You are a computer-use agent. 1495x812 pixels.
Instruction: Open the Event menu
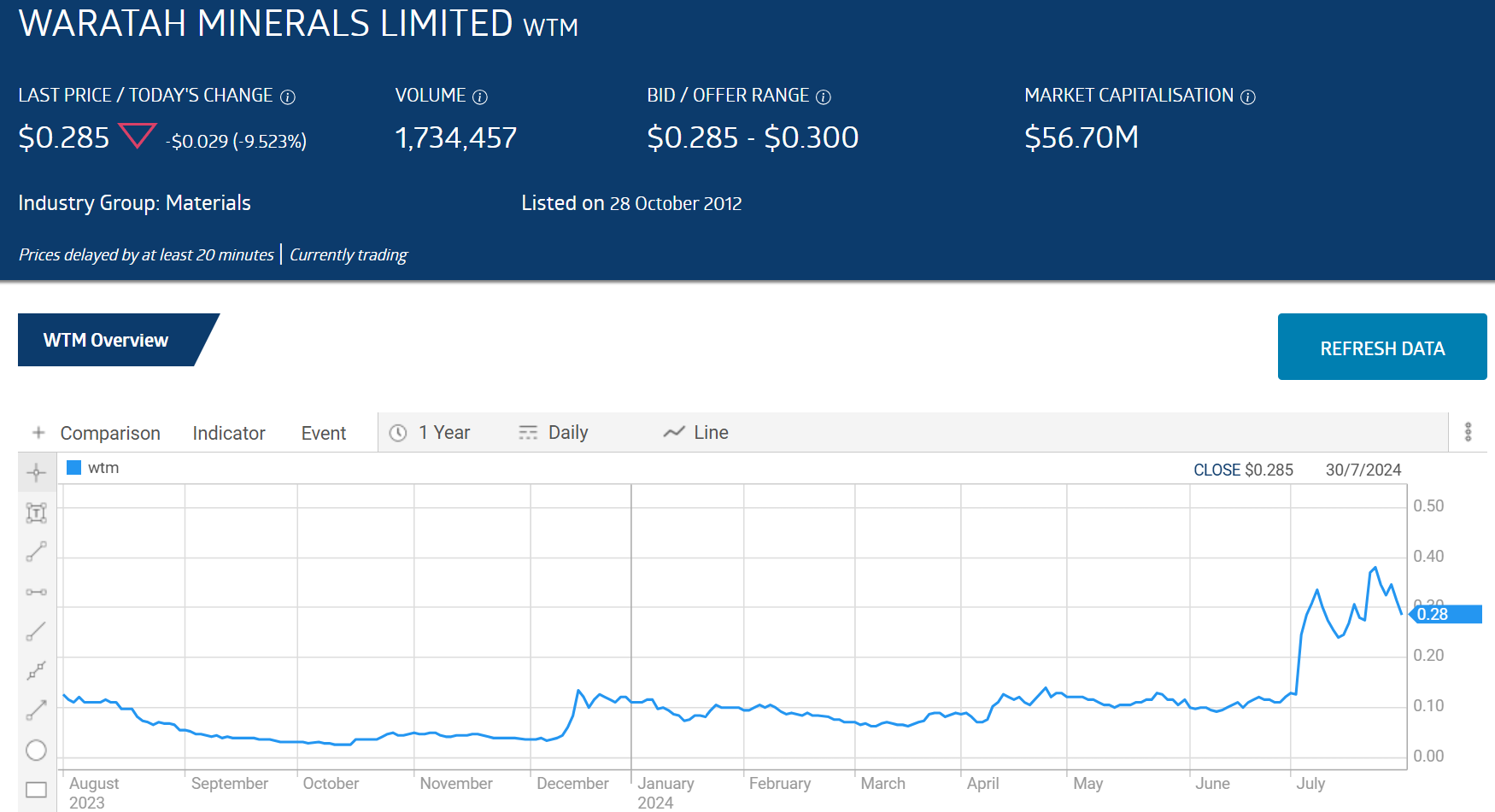(324, 434)
